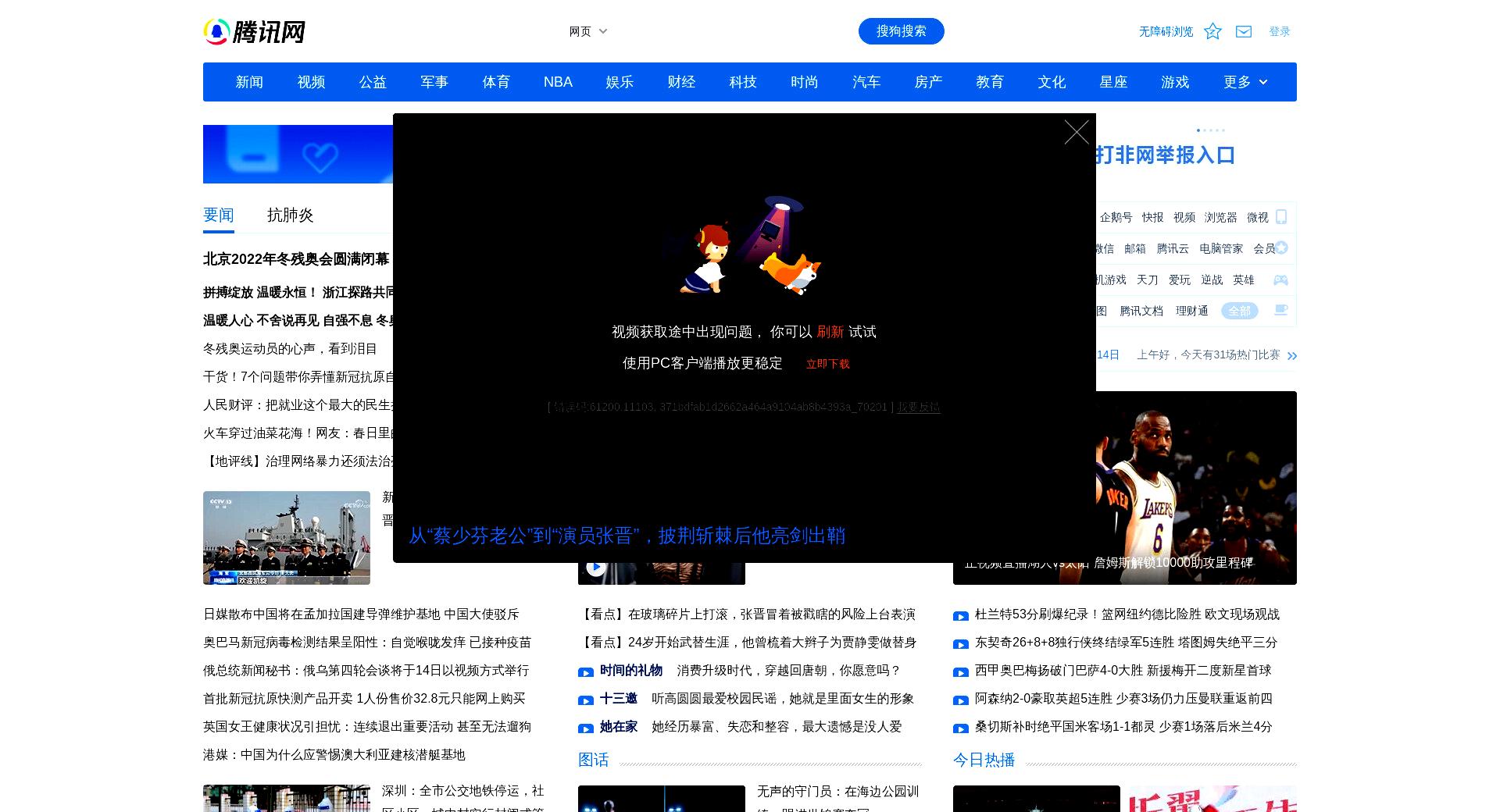
Task: Click 立即下载 to get PC client
Action: tap(828, 364)
